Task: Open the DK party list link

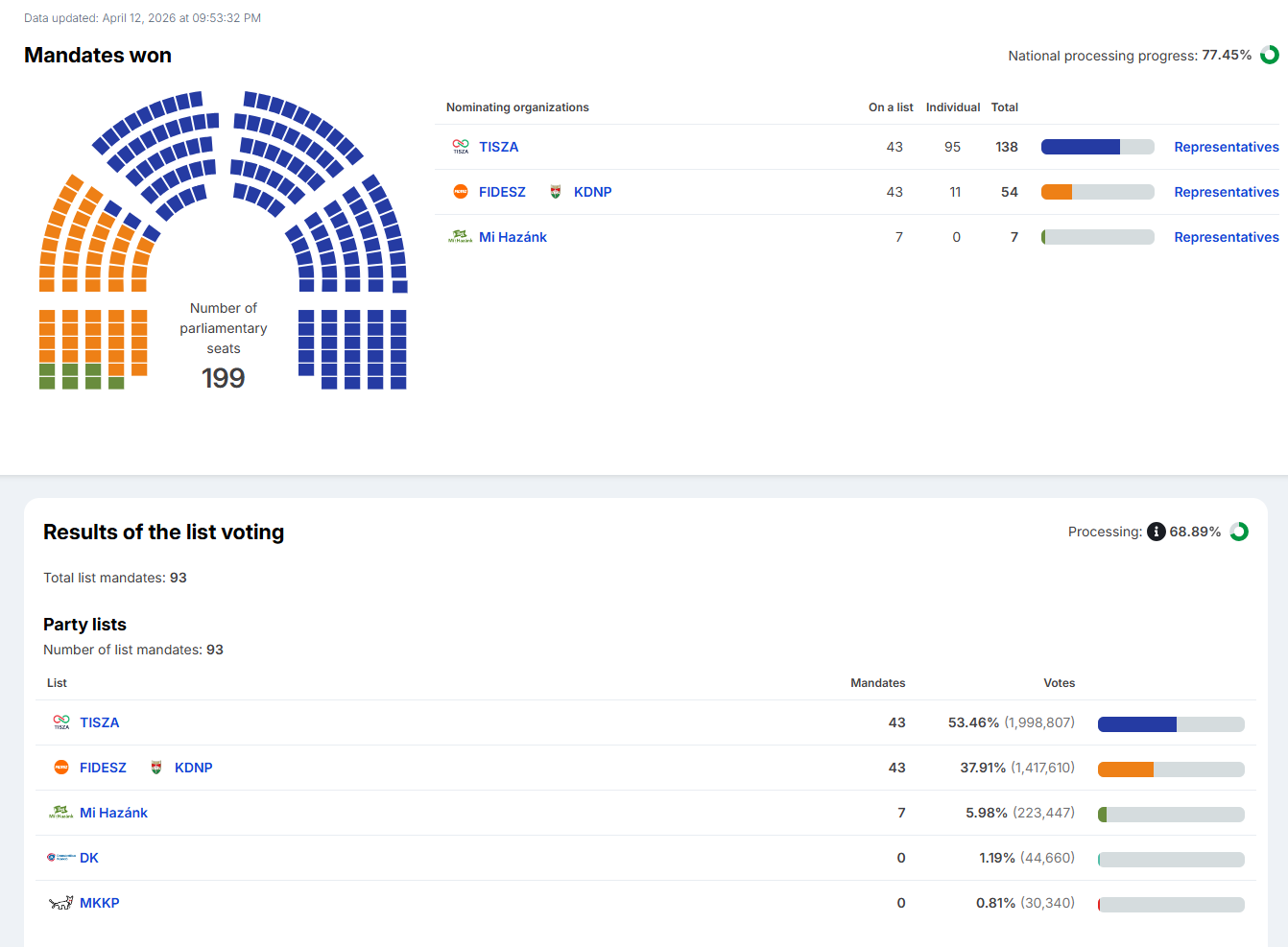Action: (x=89, y=858)
